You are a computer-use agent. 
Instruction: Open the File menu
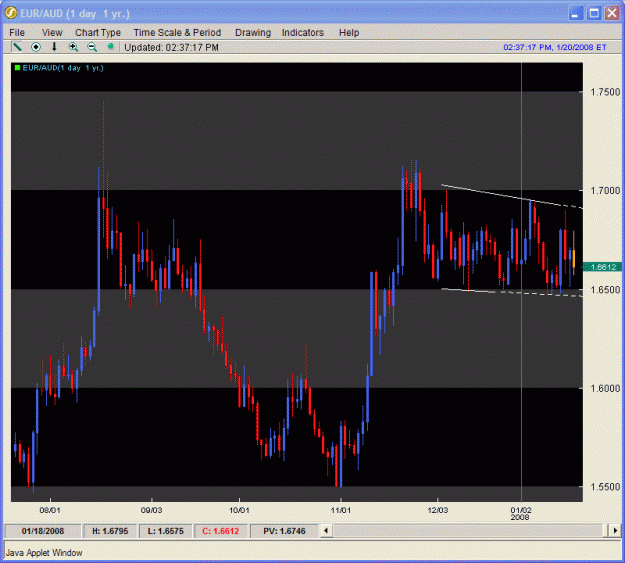17,33
